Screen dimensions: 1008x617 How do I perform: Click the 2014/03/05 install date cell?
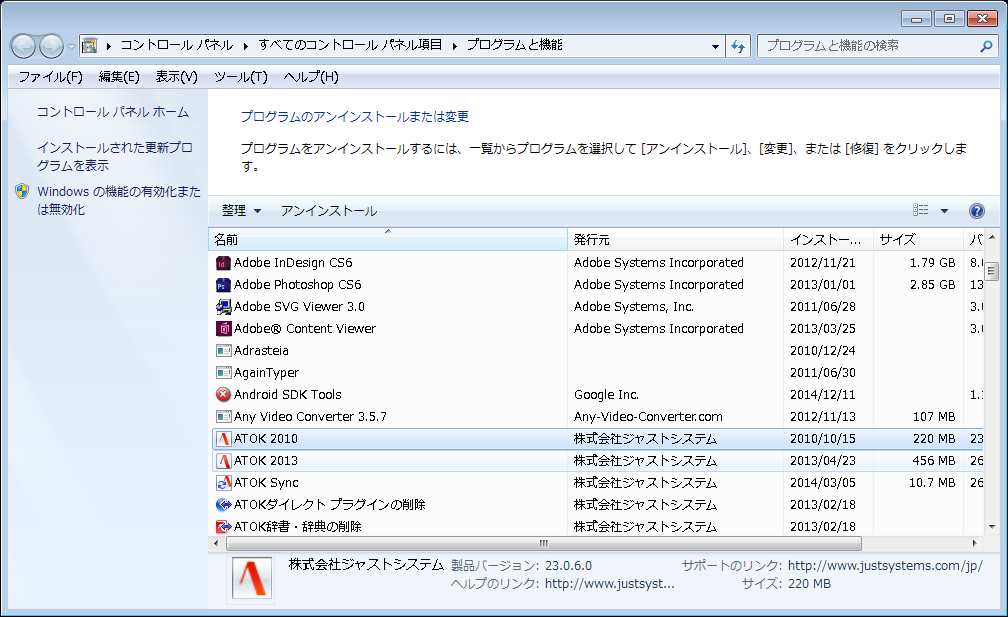[823, 483]
